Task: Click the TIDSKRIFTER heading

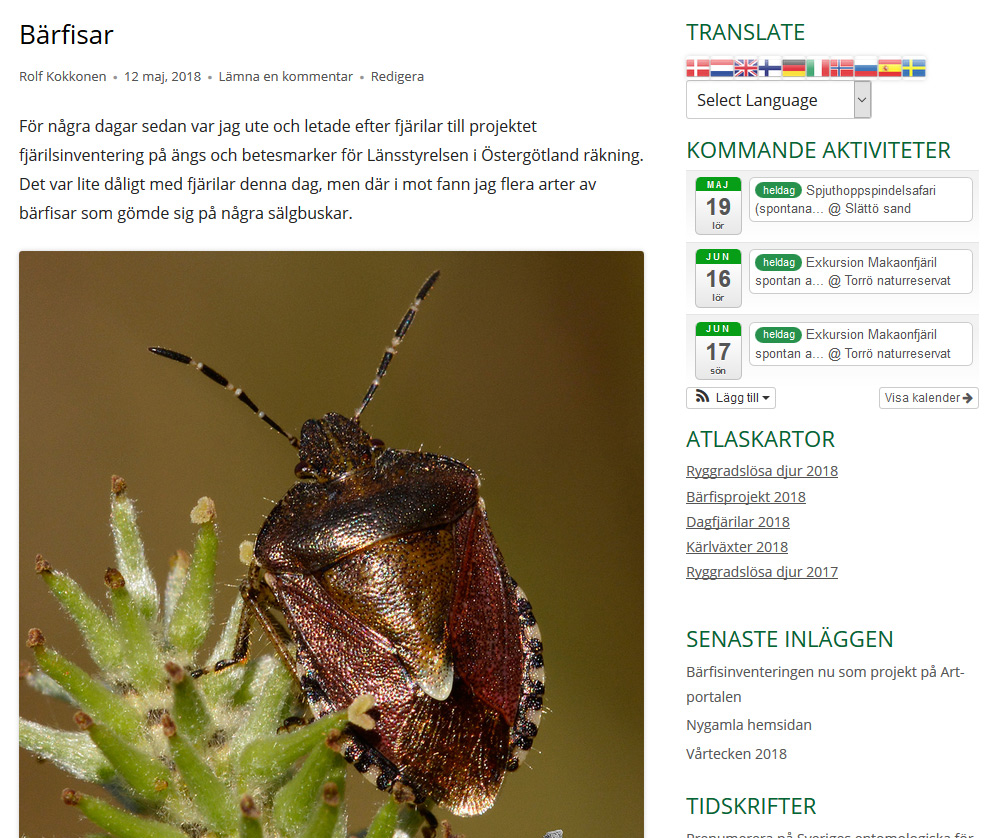Action: click(751, 807)
